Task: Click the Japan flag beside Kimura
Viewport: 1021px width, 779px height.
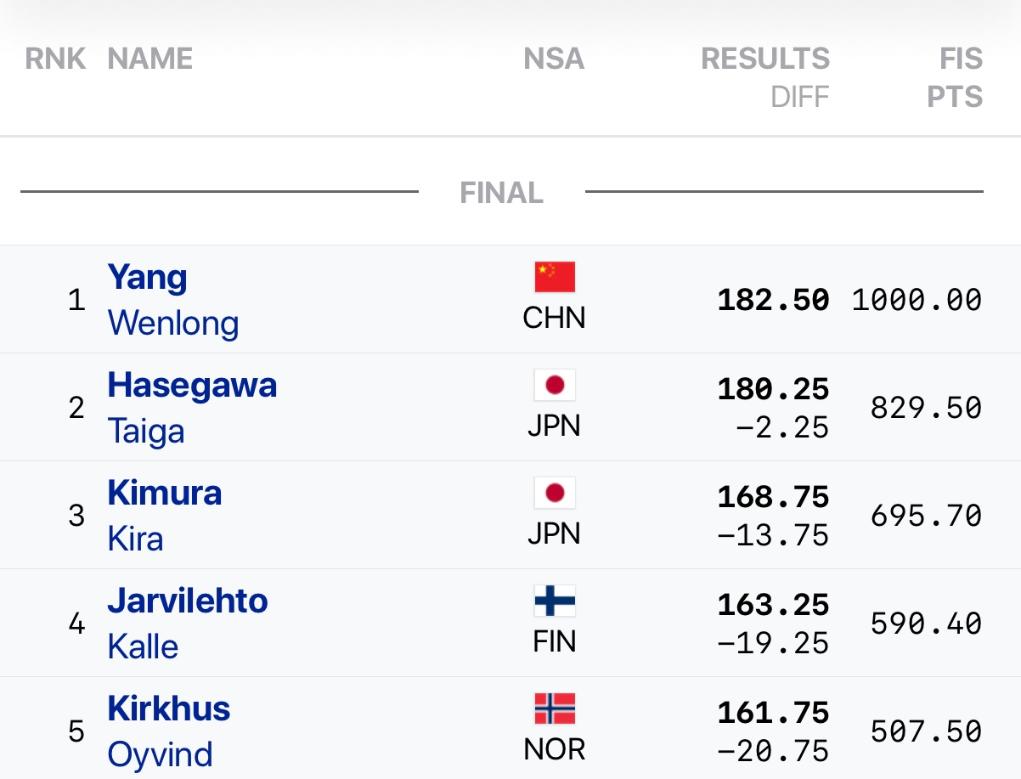Action: click(x=556, y=493)
